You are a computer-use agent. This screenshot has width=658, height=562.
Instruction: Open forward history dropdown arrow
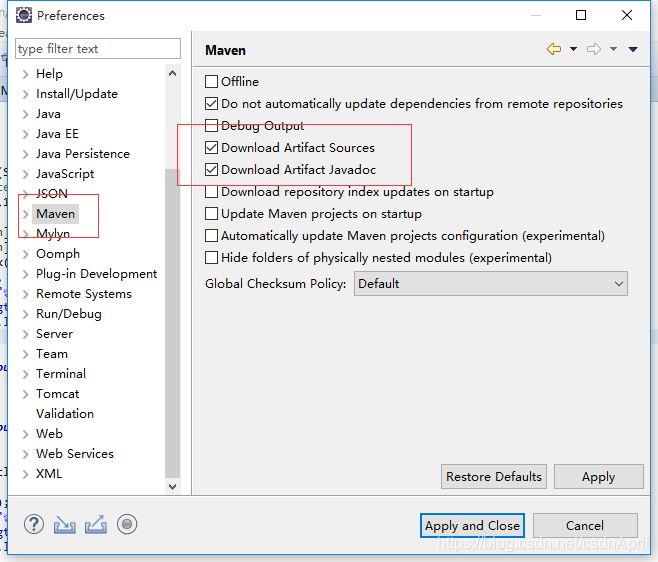tap(613, 49)
